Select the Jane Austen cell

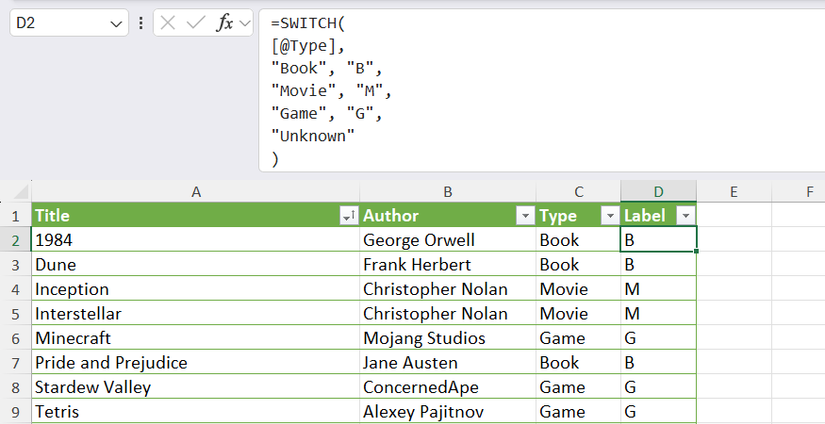[448, 362]
